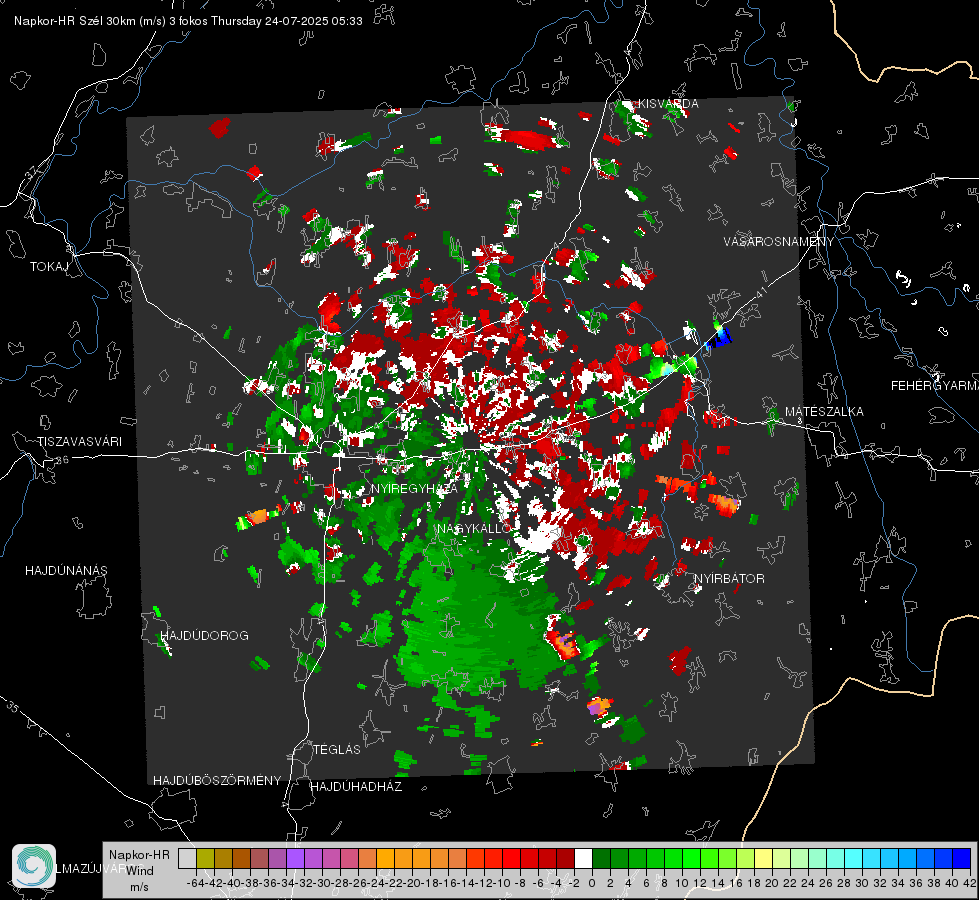Select the TOKAJ town label

pos(49,267)
